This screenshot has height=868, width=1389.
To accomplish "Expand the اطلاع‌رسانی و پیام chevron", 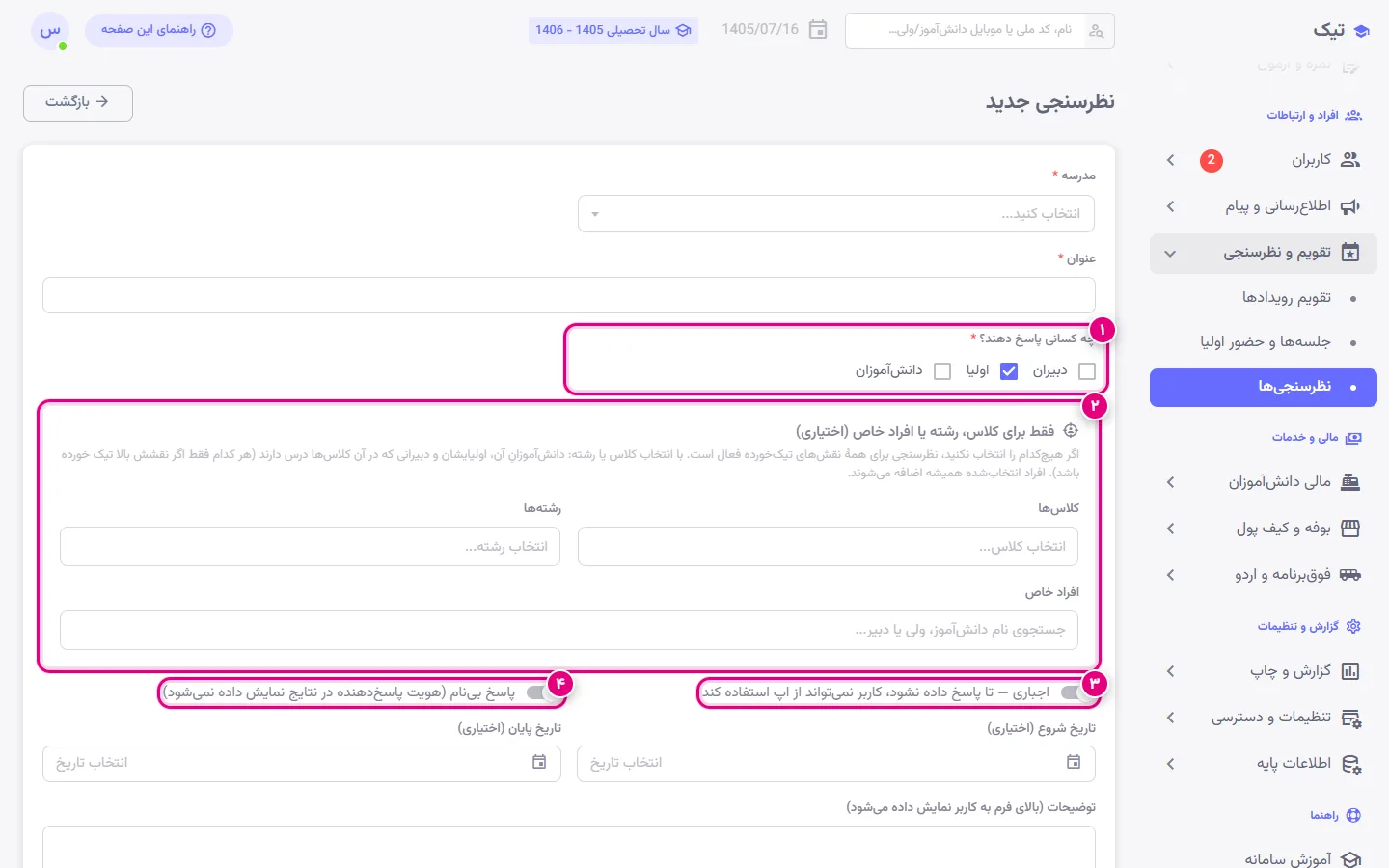I will [1170, 206].
